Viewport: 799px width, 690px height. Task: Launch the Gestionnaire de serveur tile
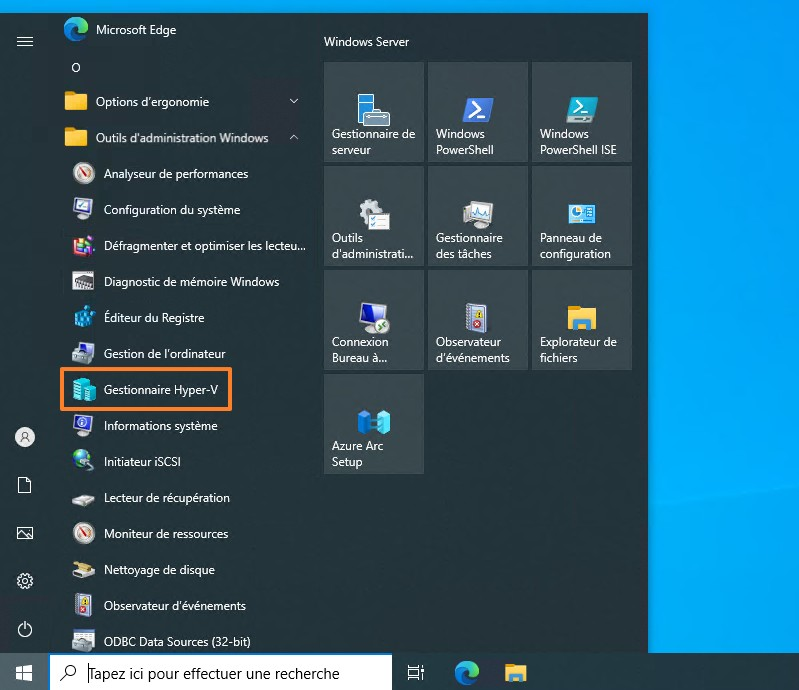pos(374,112)
